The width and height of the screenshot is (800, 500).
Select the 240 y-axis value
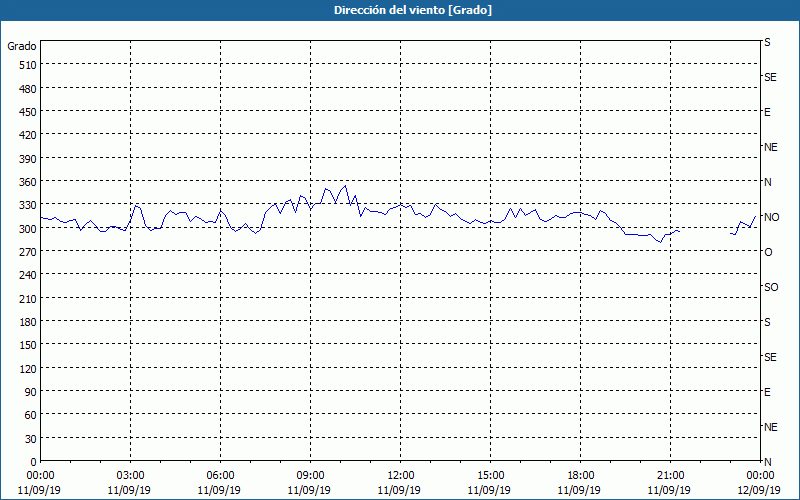coord(28,276)
